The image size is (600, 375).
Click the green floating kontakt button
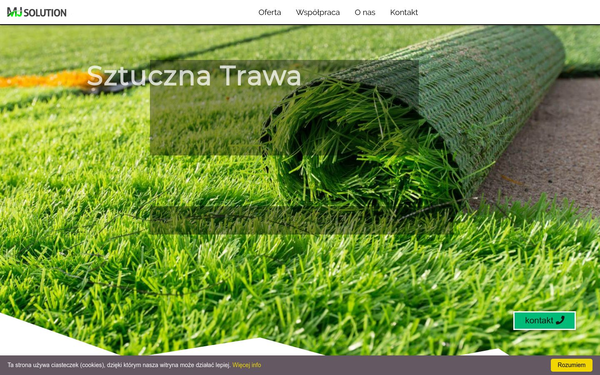point(544,321)
